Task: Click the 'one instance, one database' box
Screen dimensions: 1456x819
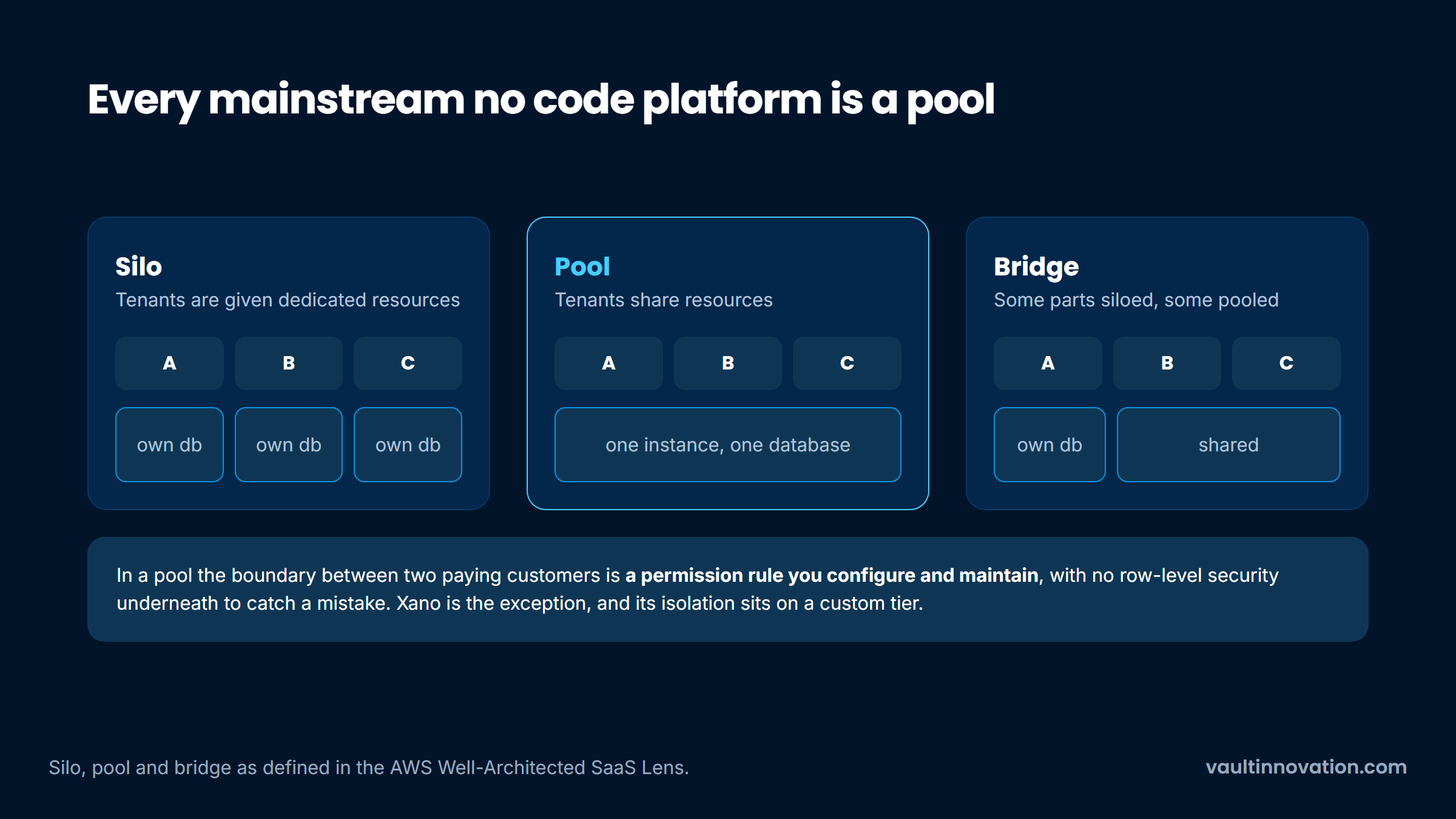Action: point(728,445)
